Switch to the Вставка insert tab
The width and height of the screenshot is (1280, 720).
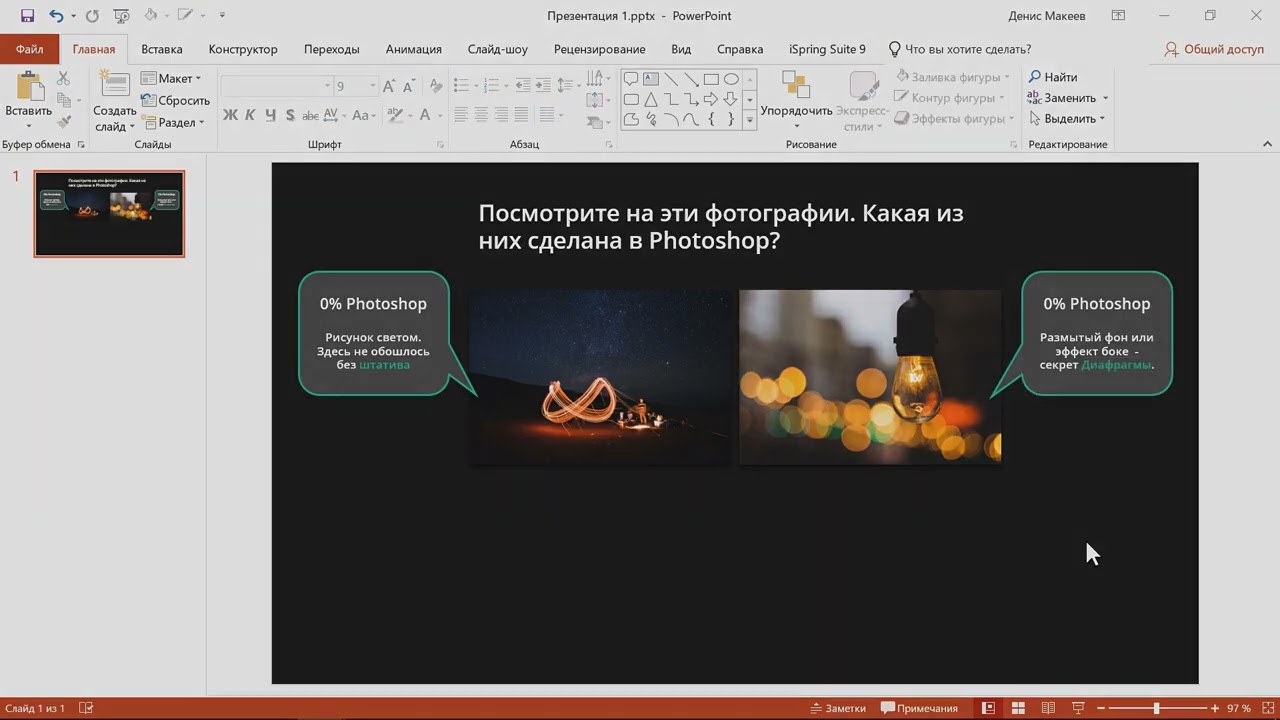pyautogui.click(x=162, y=49)
